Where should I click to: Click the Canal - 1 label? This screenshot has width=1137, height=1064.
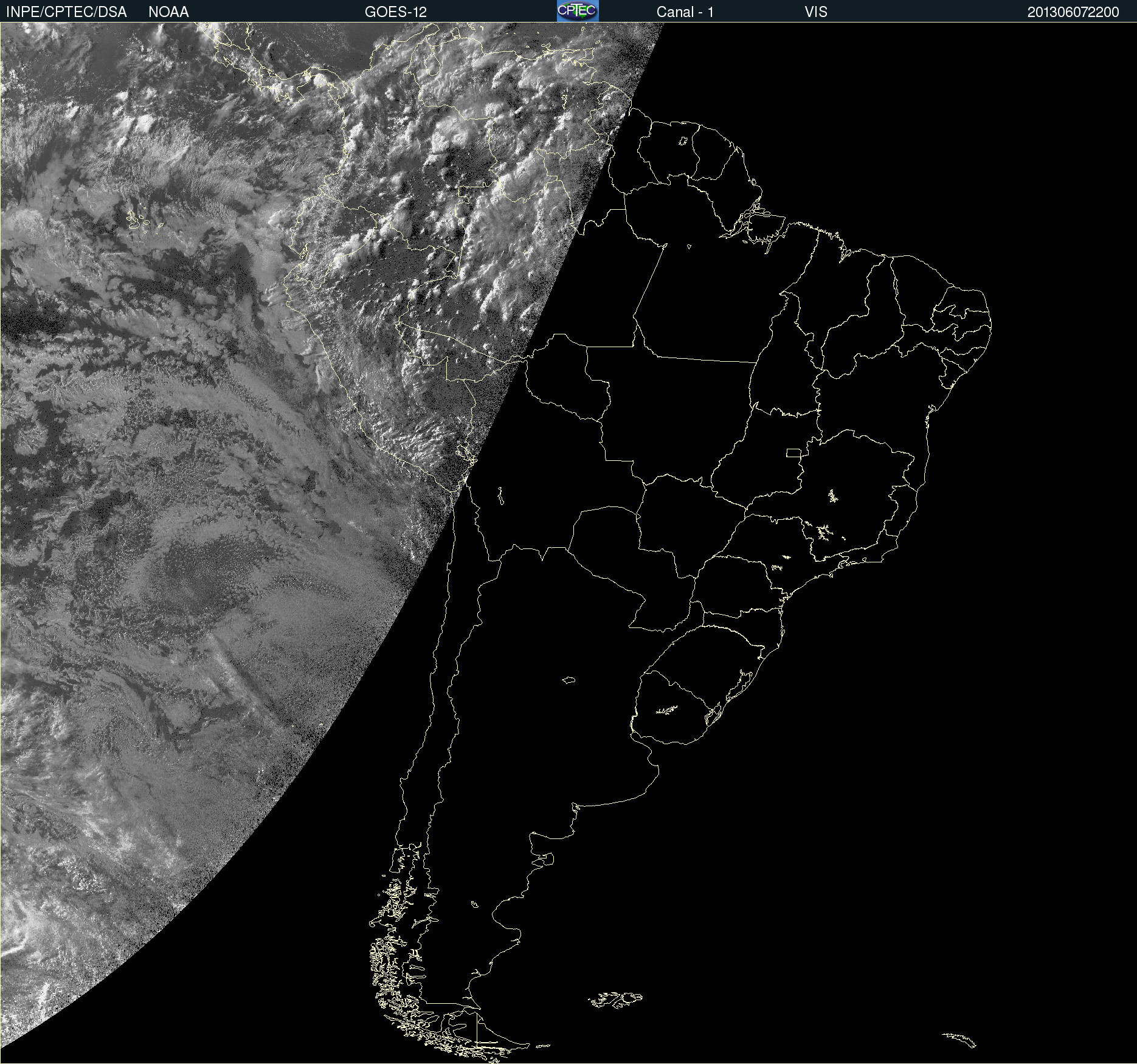click(685, 12)
